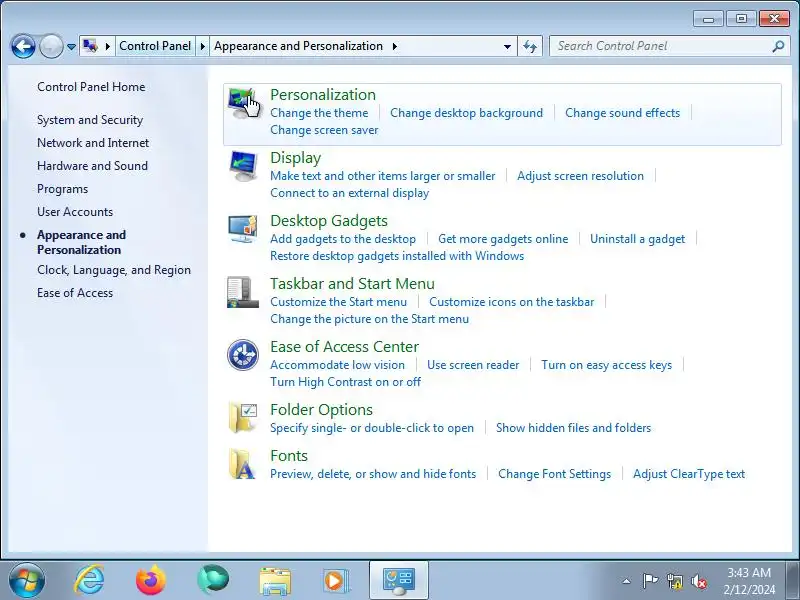Click Adjust screen resolution
The image size is (800, 600).
coord(580,176)
